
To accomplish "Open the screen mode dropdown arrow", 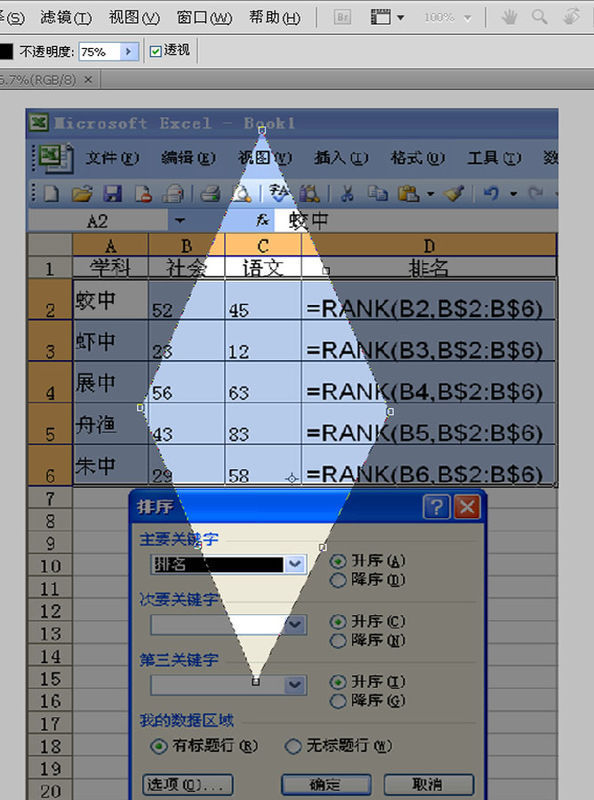I will (x=401, y=17).
